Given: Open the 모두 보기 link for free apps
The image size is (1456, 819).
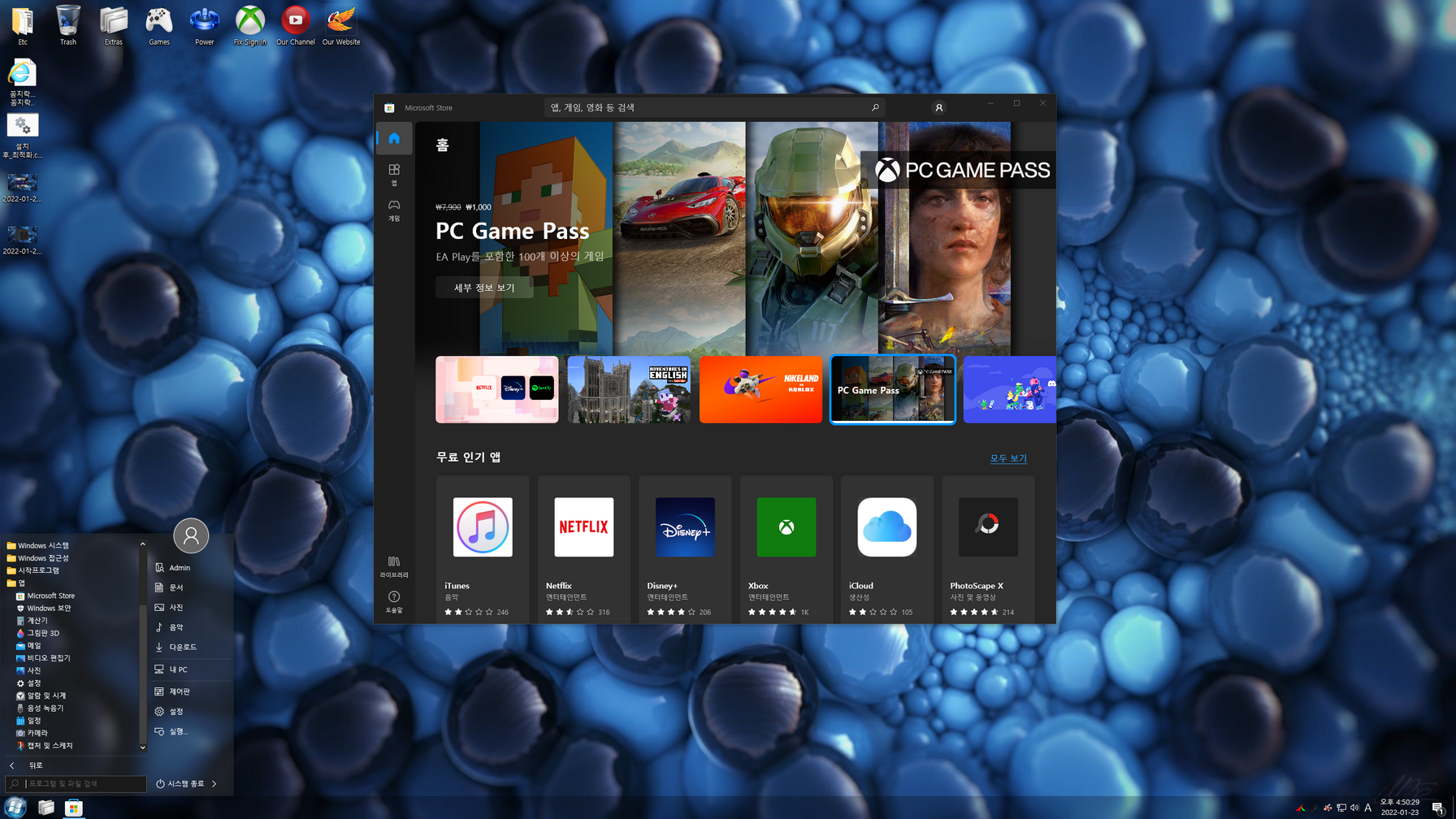Looking at the screenshot, I should [1007, 458].
